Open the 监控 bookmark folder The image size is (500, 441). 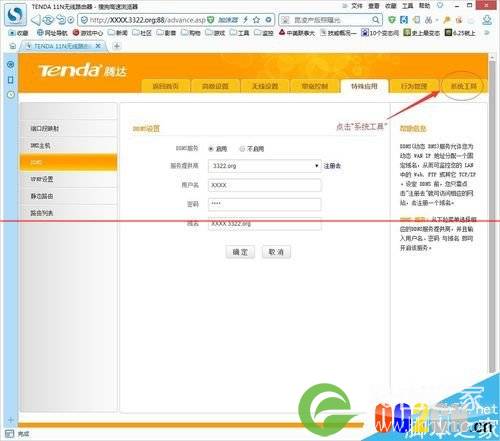[x=264, y=33]
